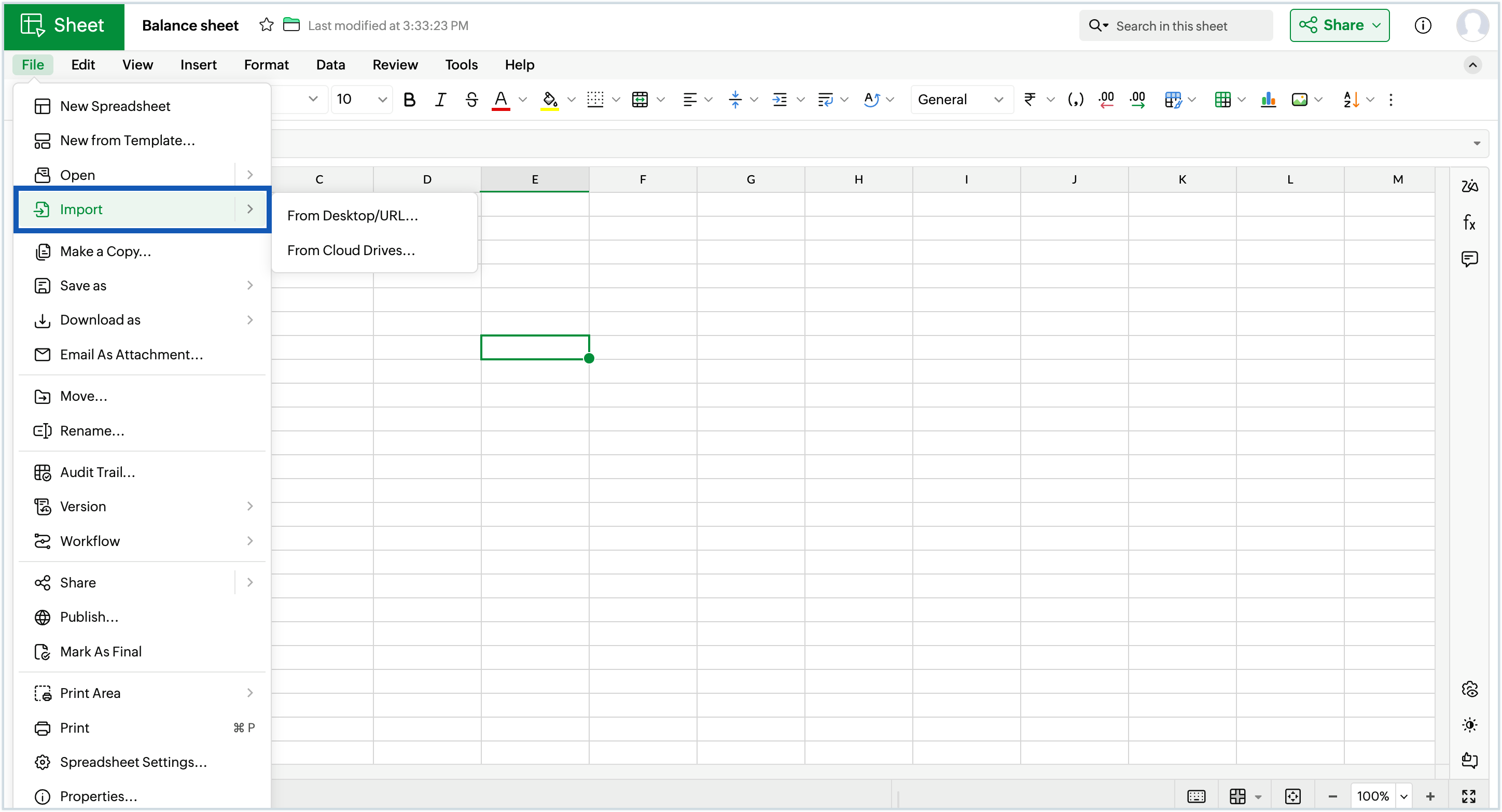Mark Balance sheet as favorite with the star
The width and height of the screenshot is (1502, 812).
(x=266, y=25)
